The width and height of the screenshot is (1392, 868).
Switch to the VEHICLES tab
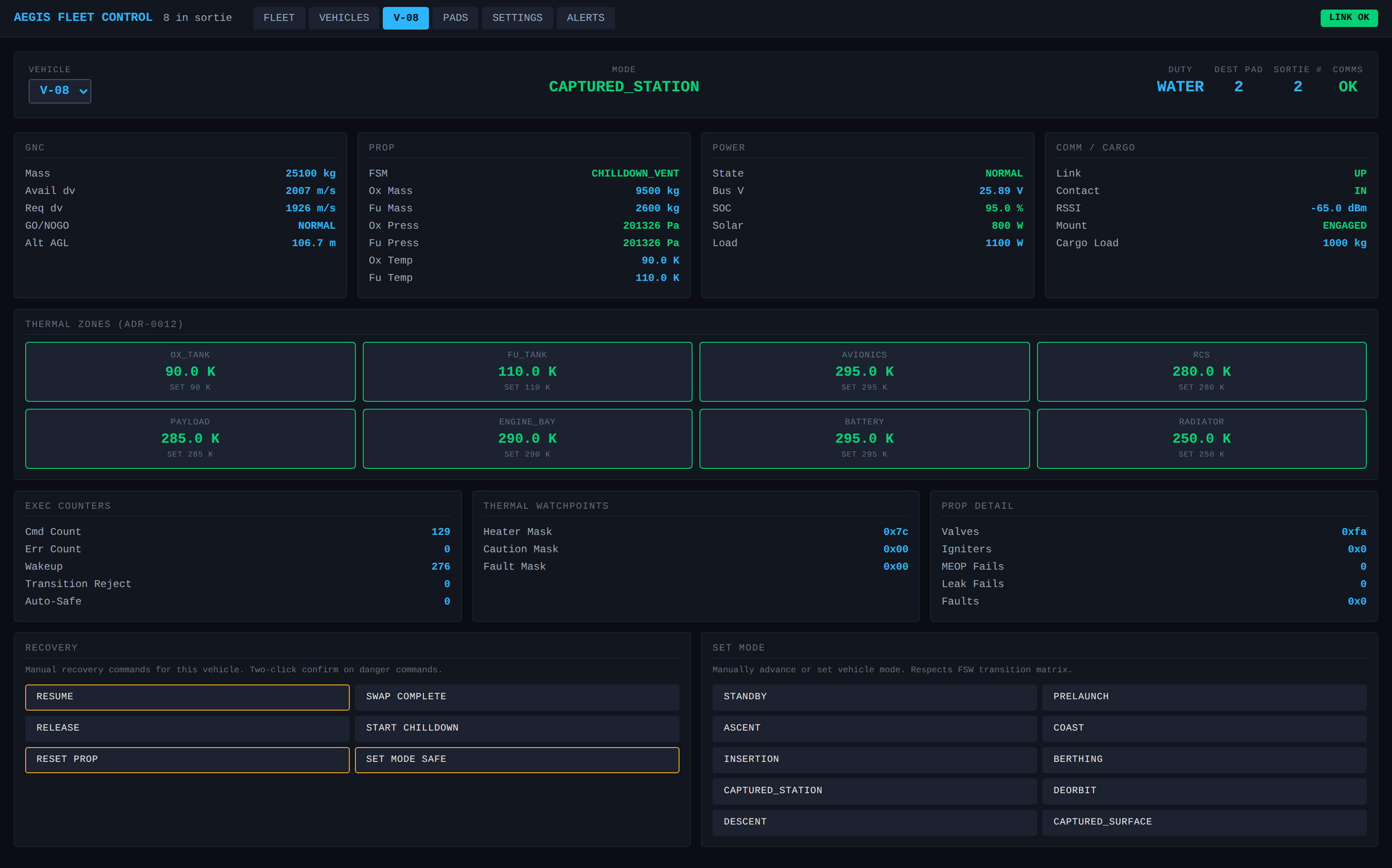[x=344, y=18]
